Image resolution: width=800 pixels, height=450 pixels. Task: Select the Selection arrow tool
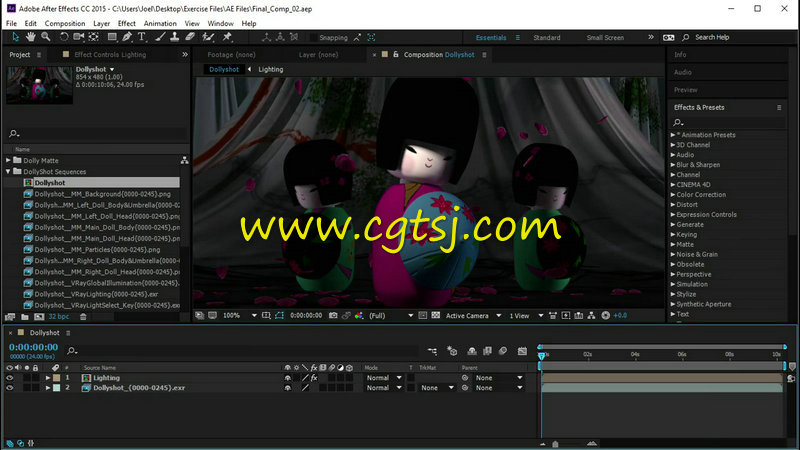pos(15,37)
